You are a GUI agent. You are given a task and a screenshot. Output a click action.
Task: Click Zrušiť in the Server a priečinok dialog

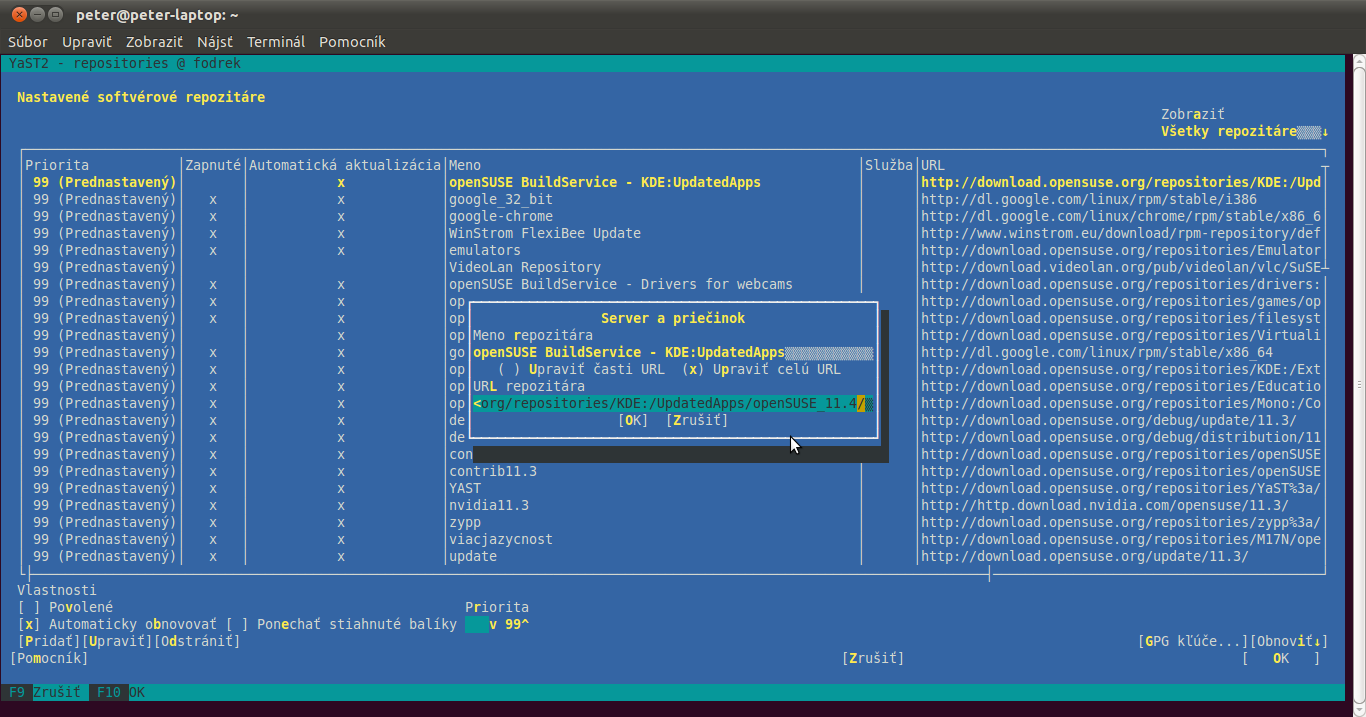(x=697, y=420)
